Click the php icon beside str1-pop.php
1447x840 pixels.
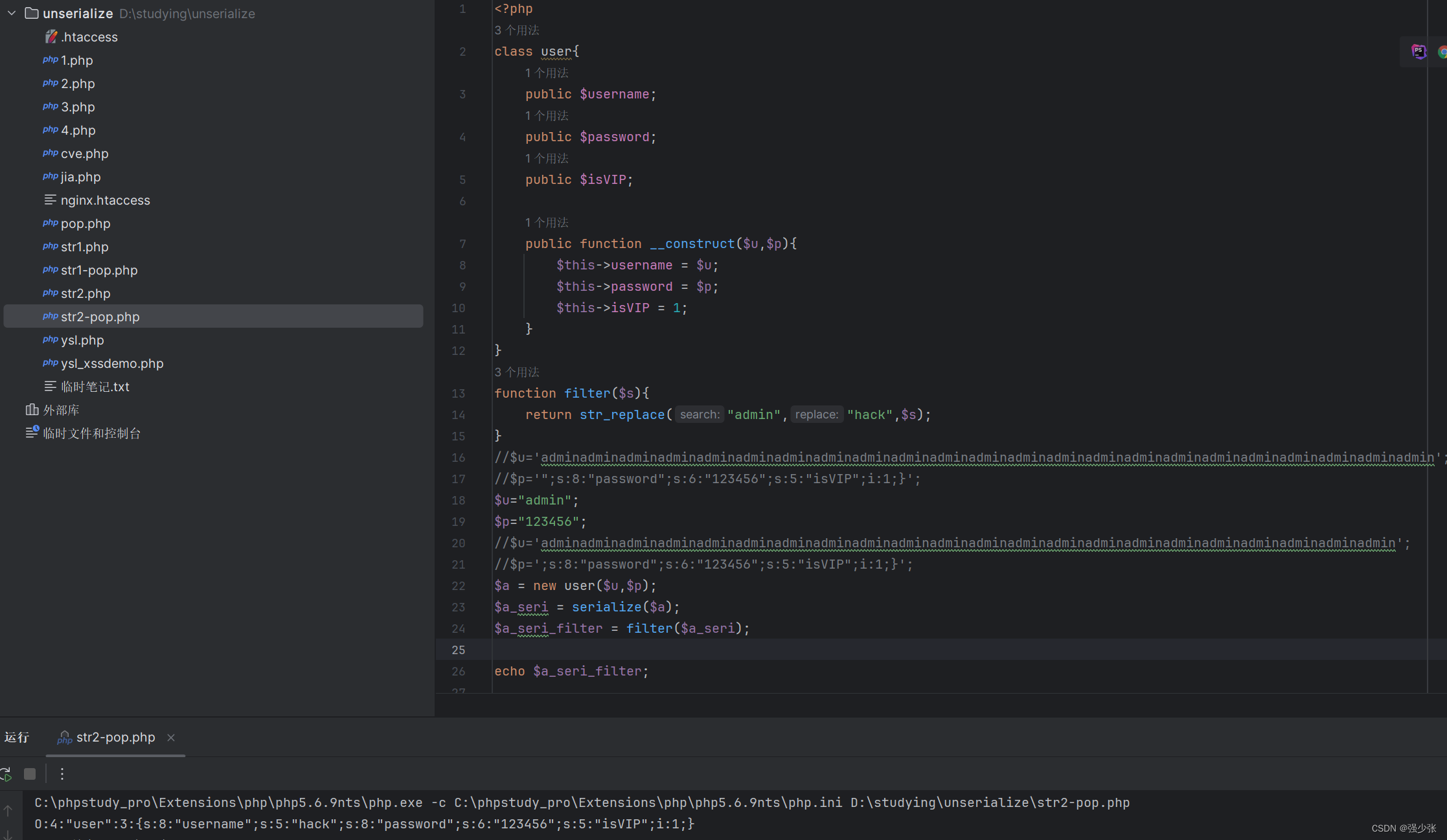click(51, 269)
